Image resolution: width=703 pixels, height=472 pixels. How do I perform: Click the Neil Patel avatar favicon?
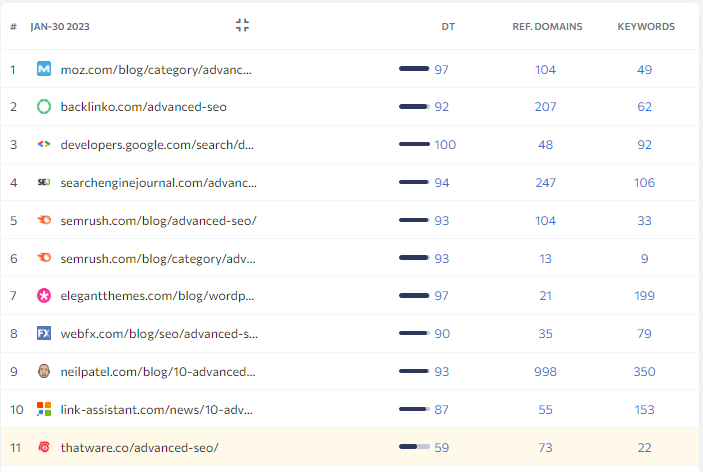coord(44,371)
